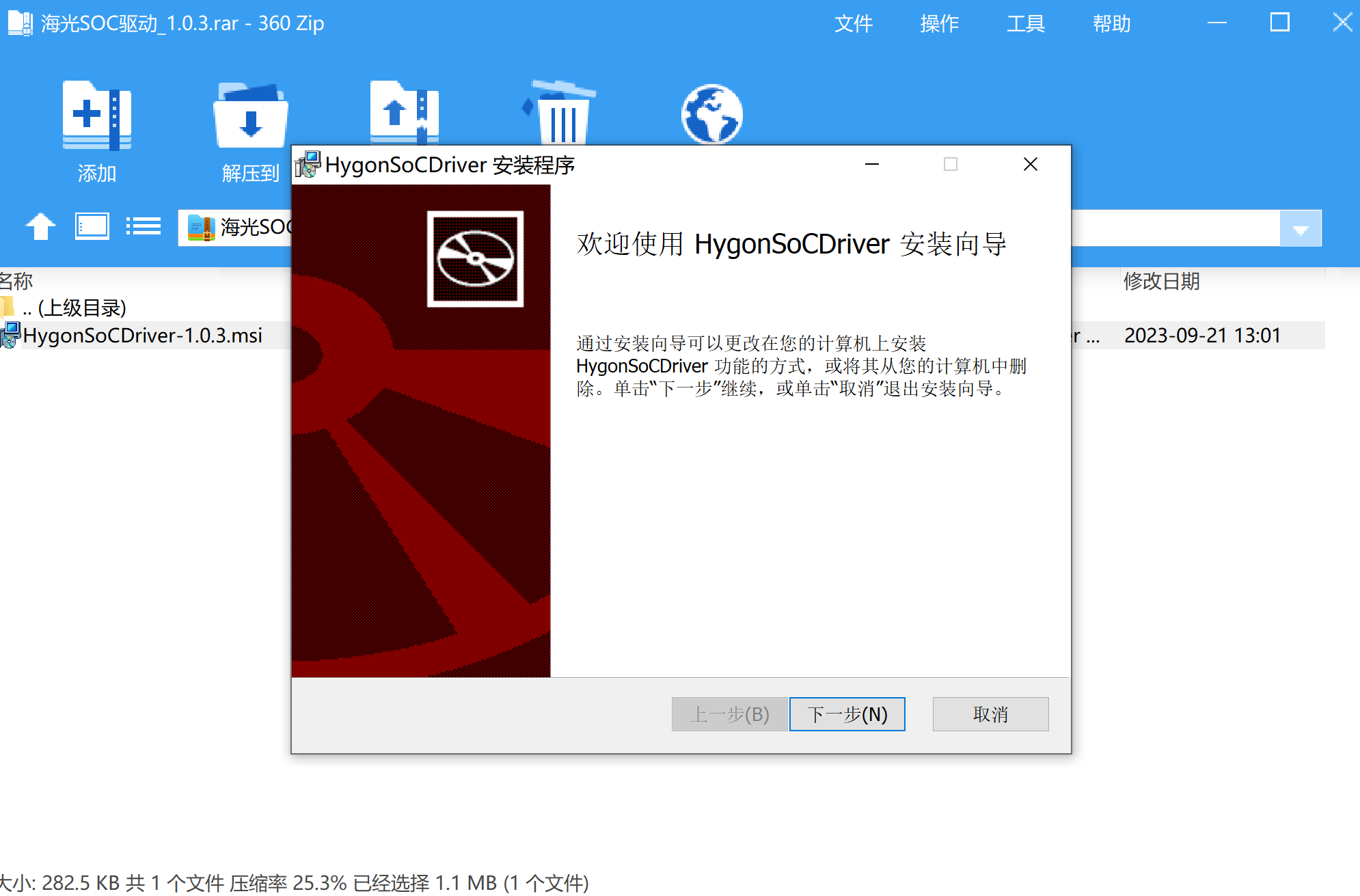The width and height of the screenshot is (1360, 896).
Task: Open the 帮助 menu
Action: point(1112,24)
